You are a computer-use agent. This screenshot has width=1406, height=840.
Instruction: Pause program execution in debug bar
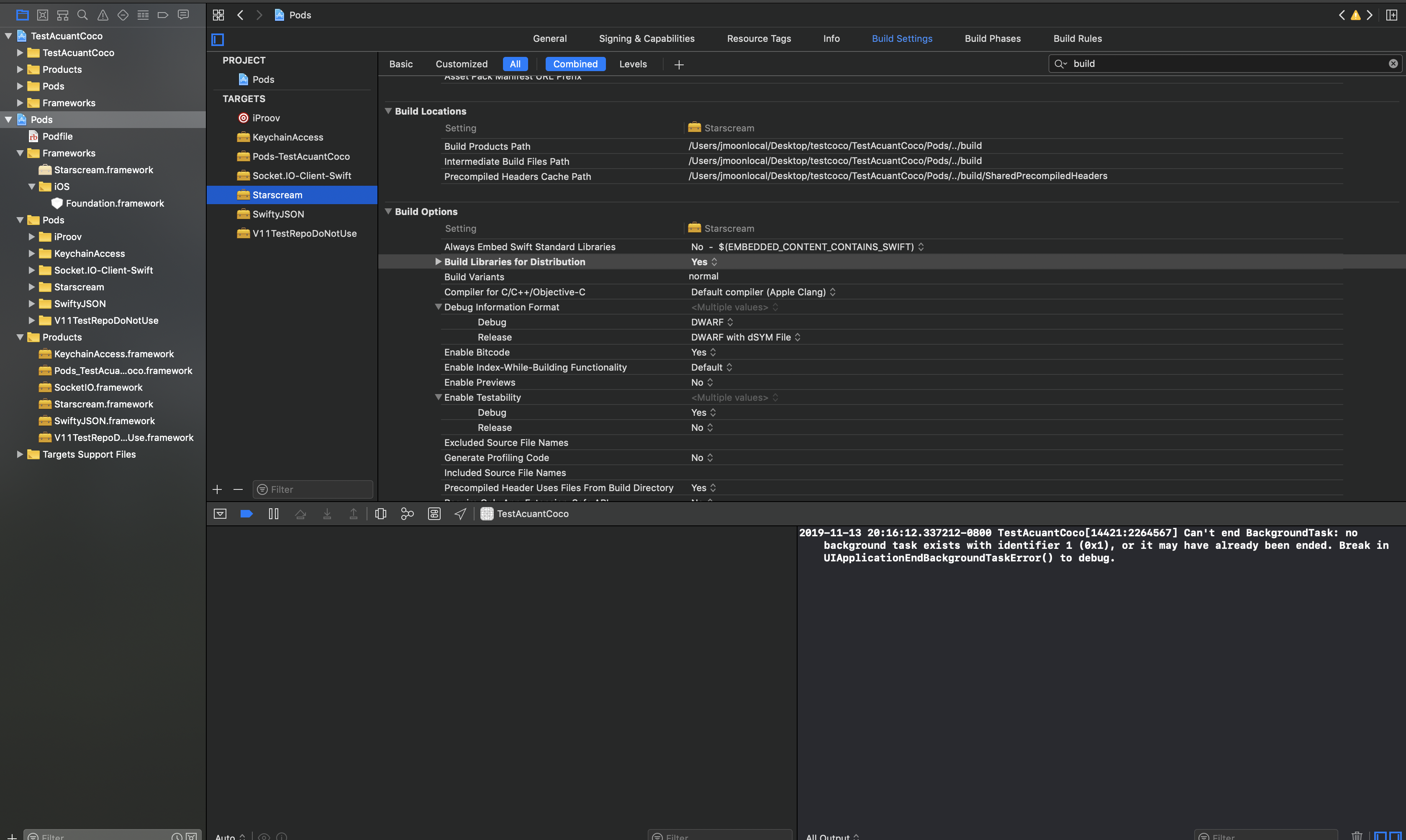click(x=273, y=513)
